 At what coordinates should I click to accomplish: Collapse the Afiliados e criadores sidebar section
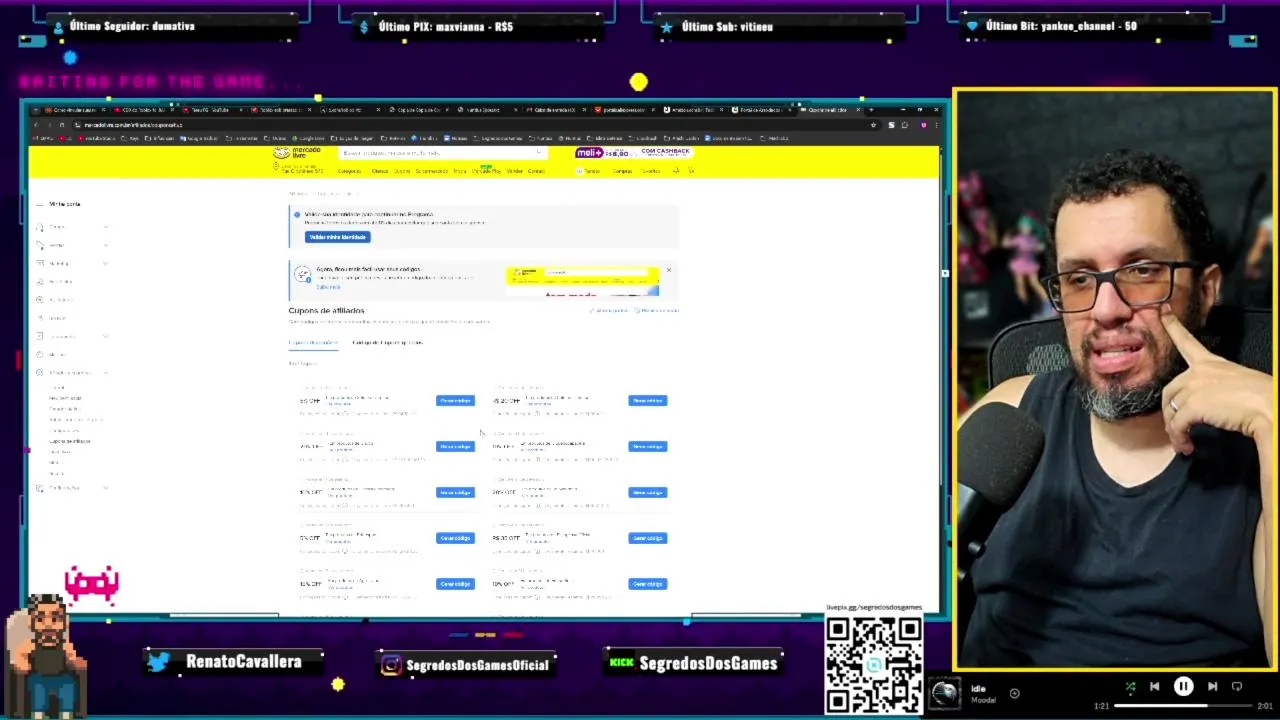(105, 372)
